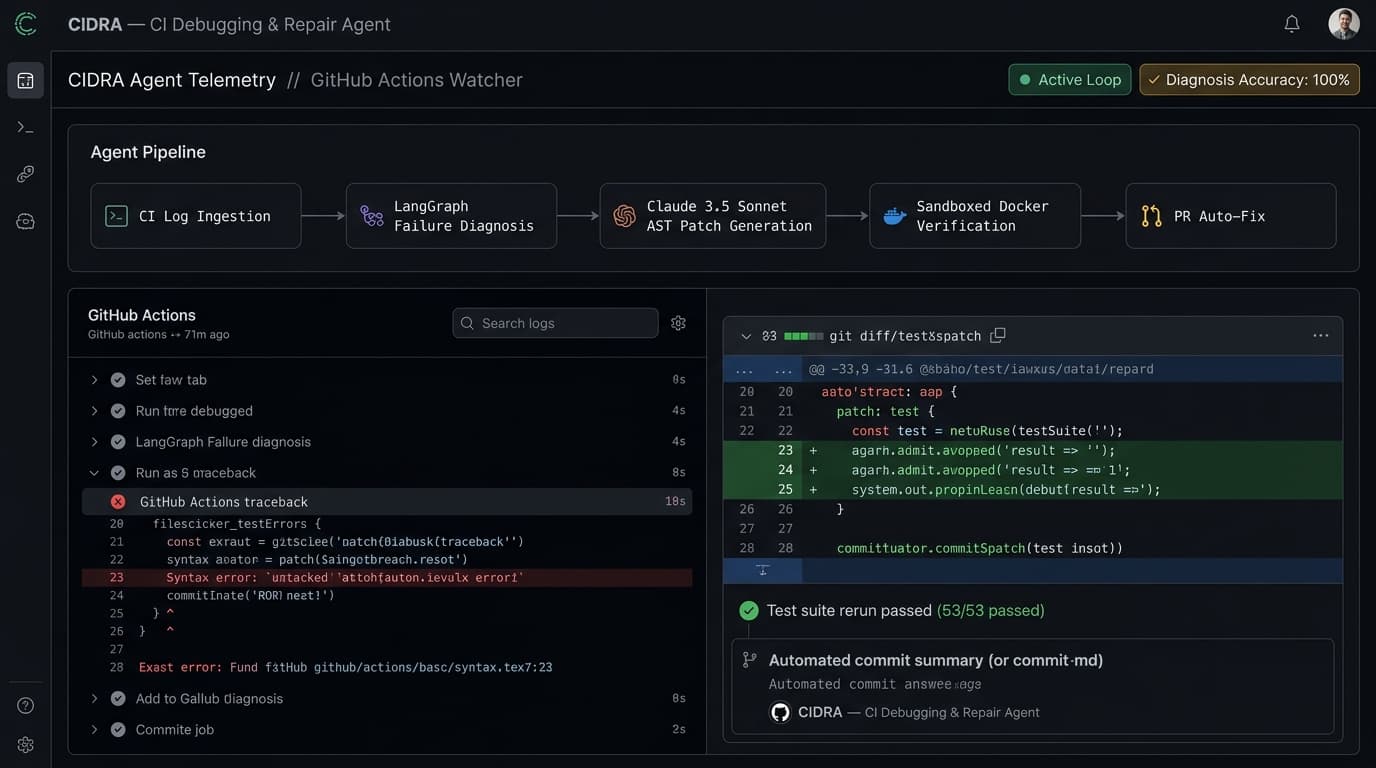Click added diff line 23
1376x768 pixels.
tap(1033, 451)
